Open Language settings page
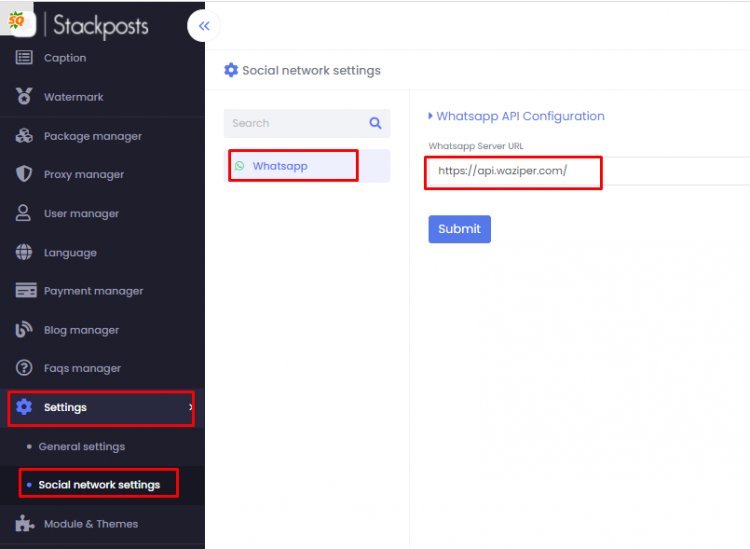 (x=102, y=253)
